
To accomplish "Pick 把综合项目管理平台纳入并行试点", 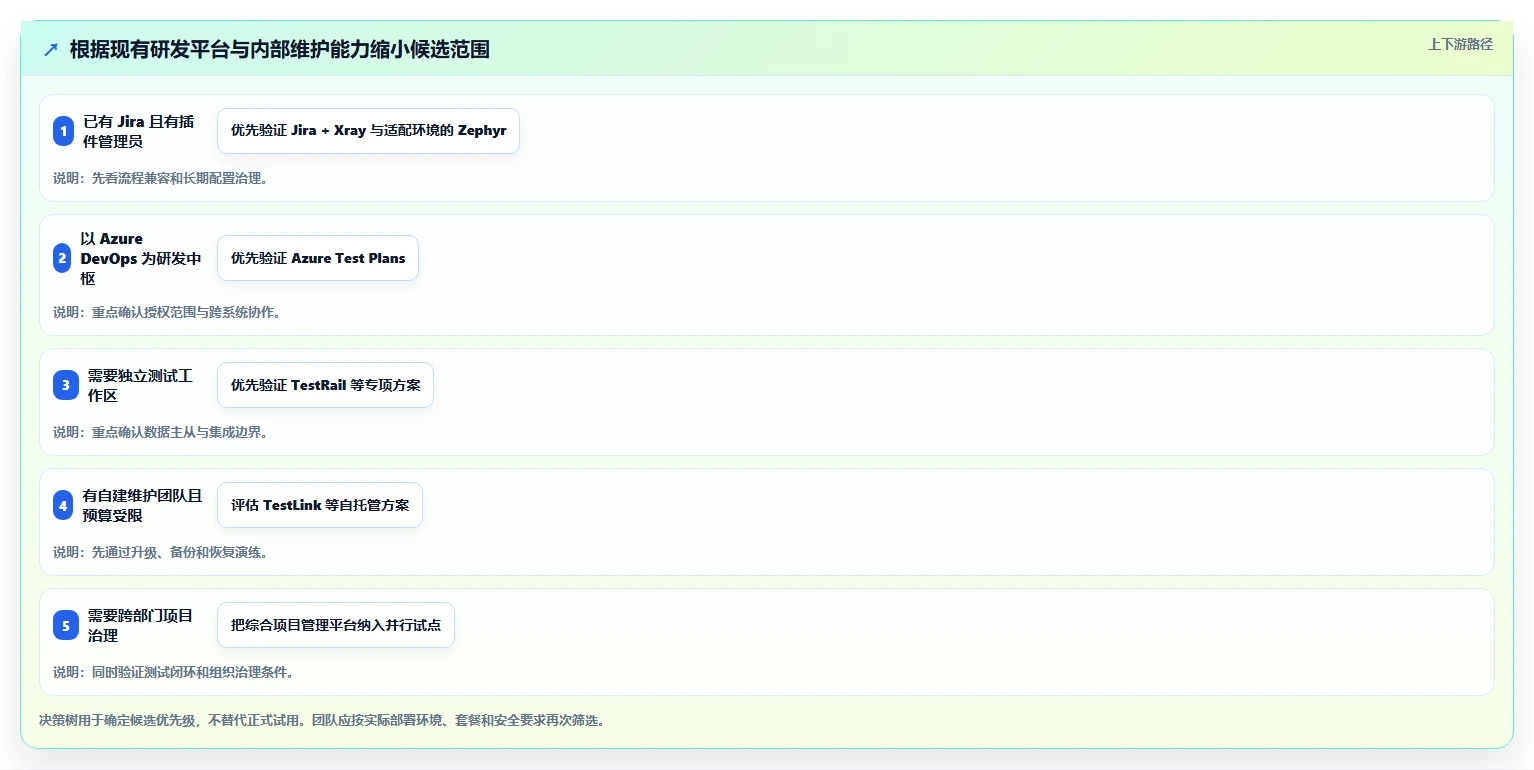I will (336, 625).
